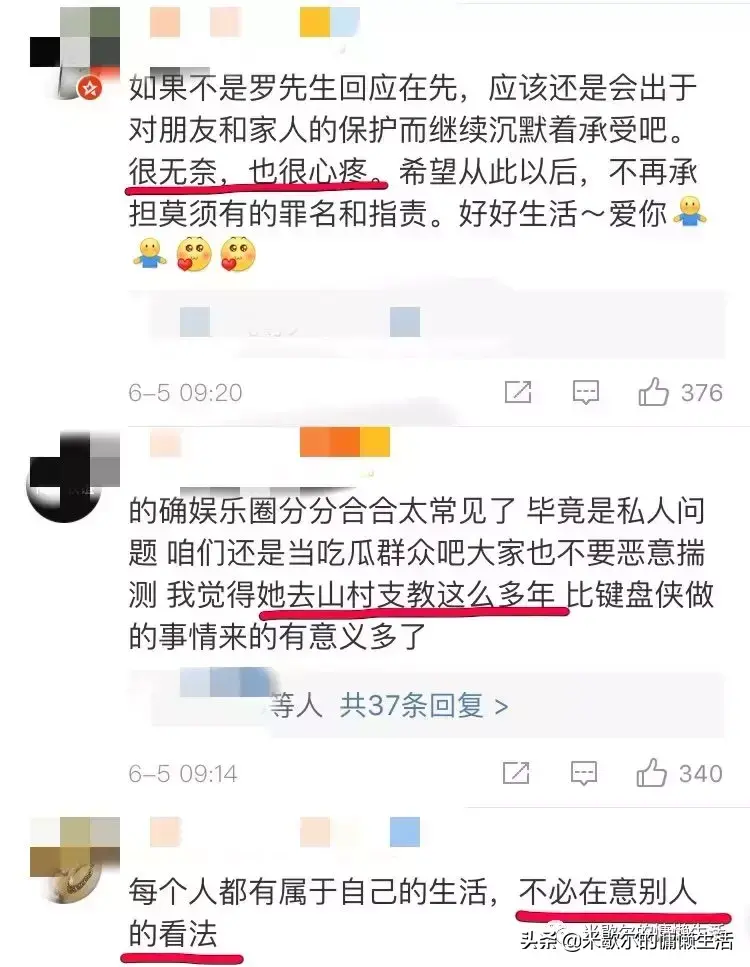Reply to the 6-5 09:14 comment
This screenshot has height=967, width=750.
583,773
